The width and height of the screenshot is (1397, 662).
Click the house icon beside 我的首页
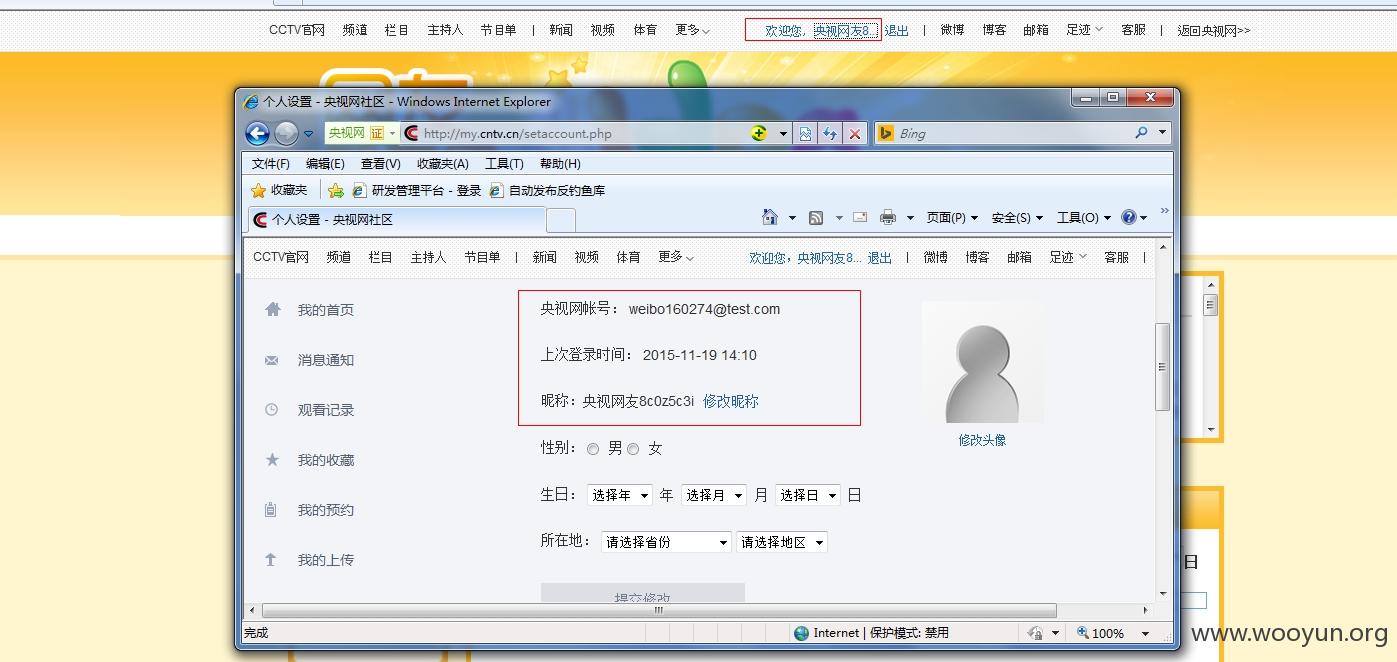tap(272, 309)
